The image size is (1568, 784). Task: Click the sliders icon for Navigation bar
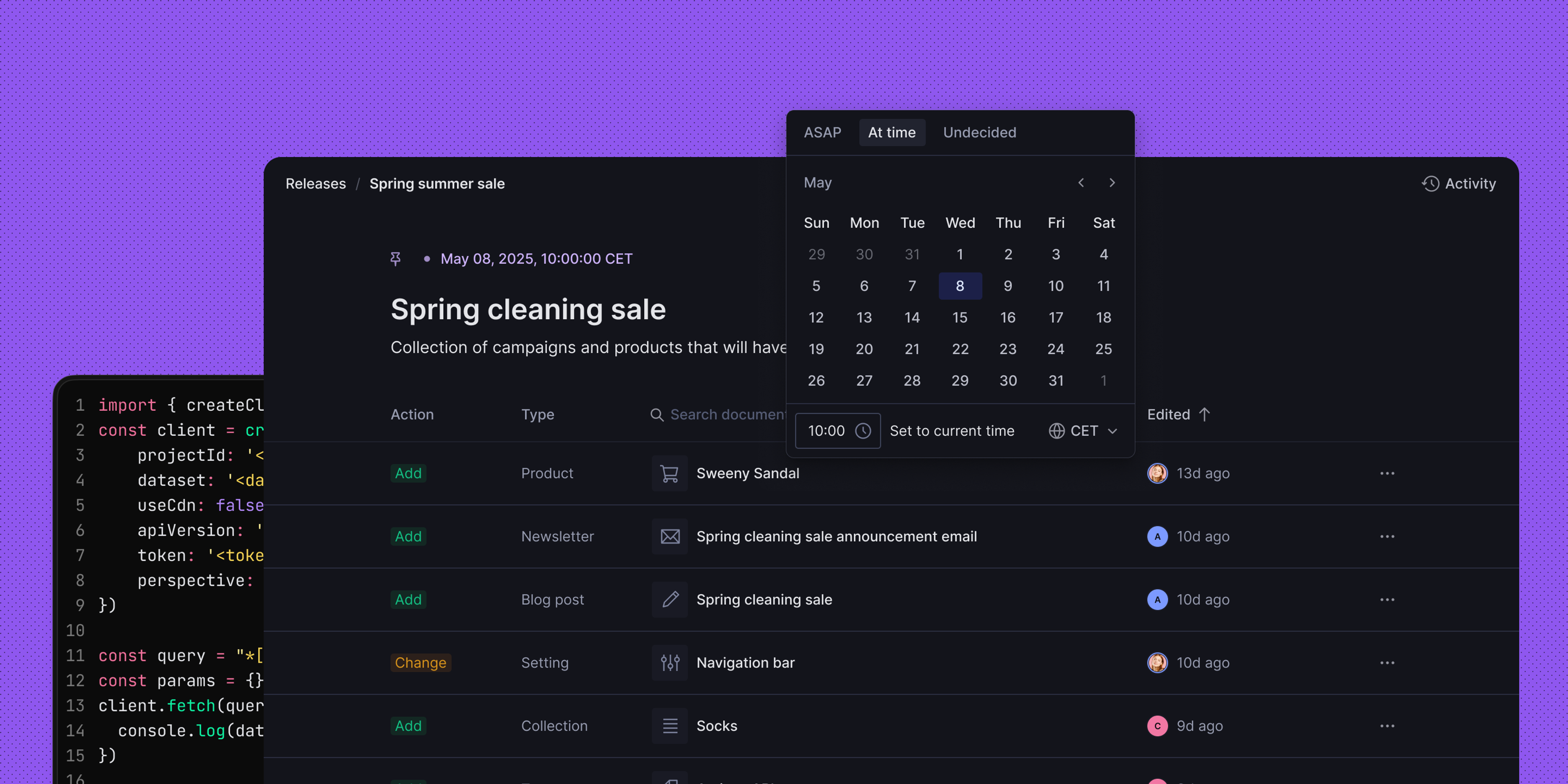(670, 662)
